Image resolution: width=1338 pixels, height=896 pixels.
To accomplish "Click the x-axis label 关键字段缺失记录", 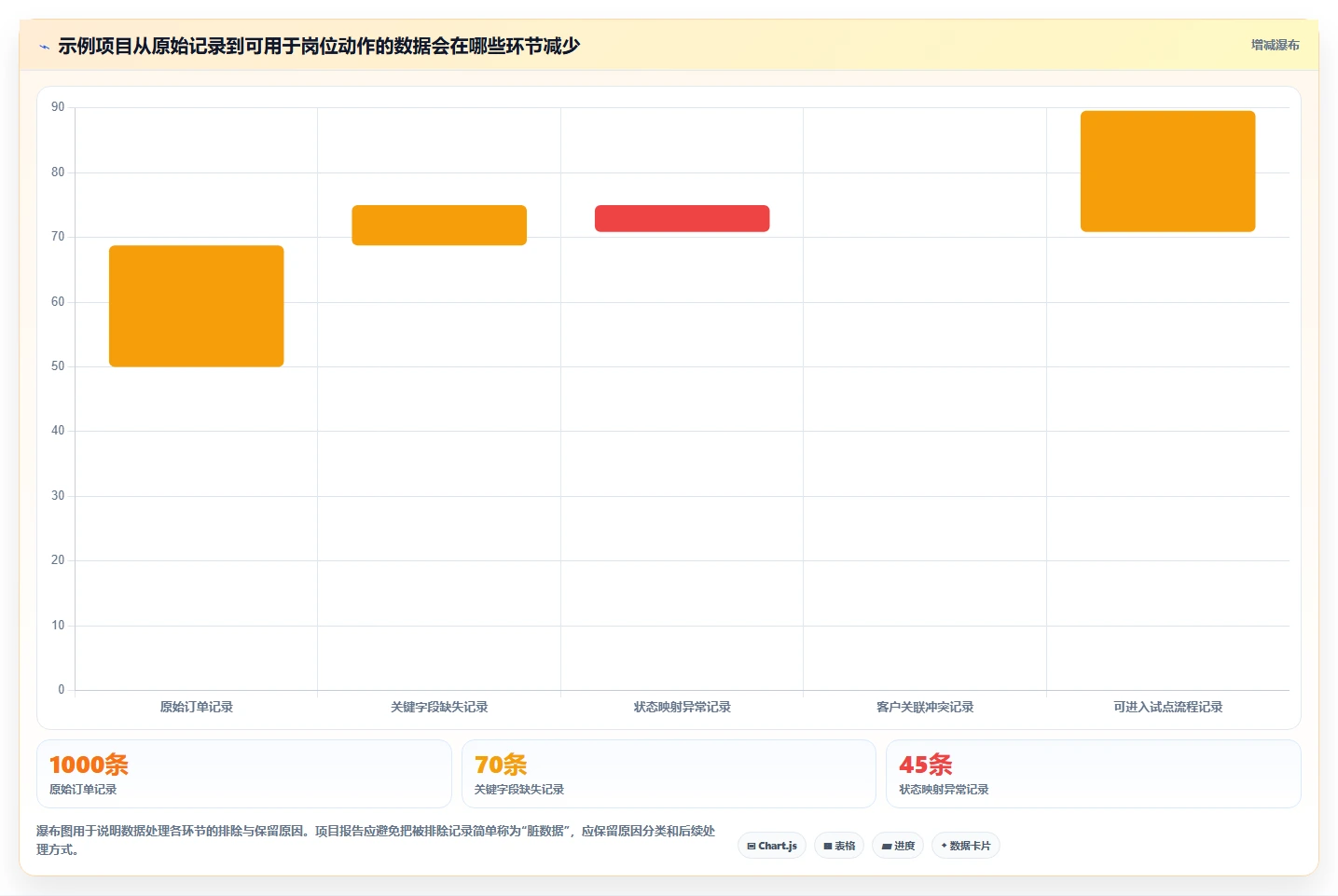I will tap(439, 707).
